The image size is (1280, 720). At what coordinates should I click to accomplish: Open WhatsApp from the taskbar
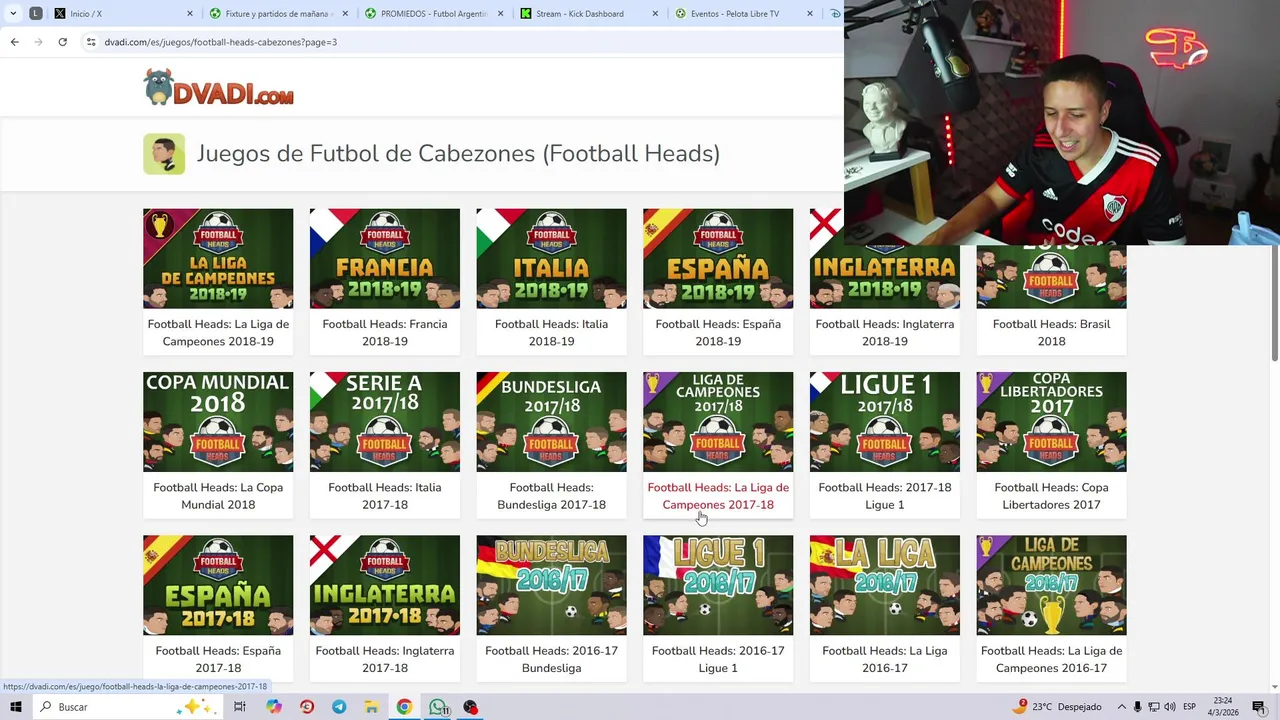click(x=438, y=707)
